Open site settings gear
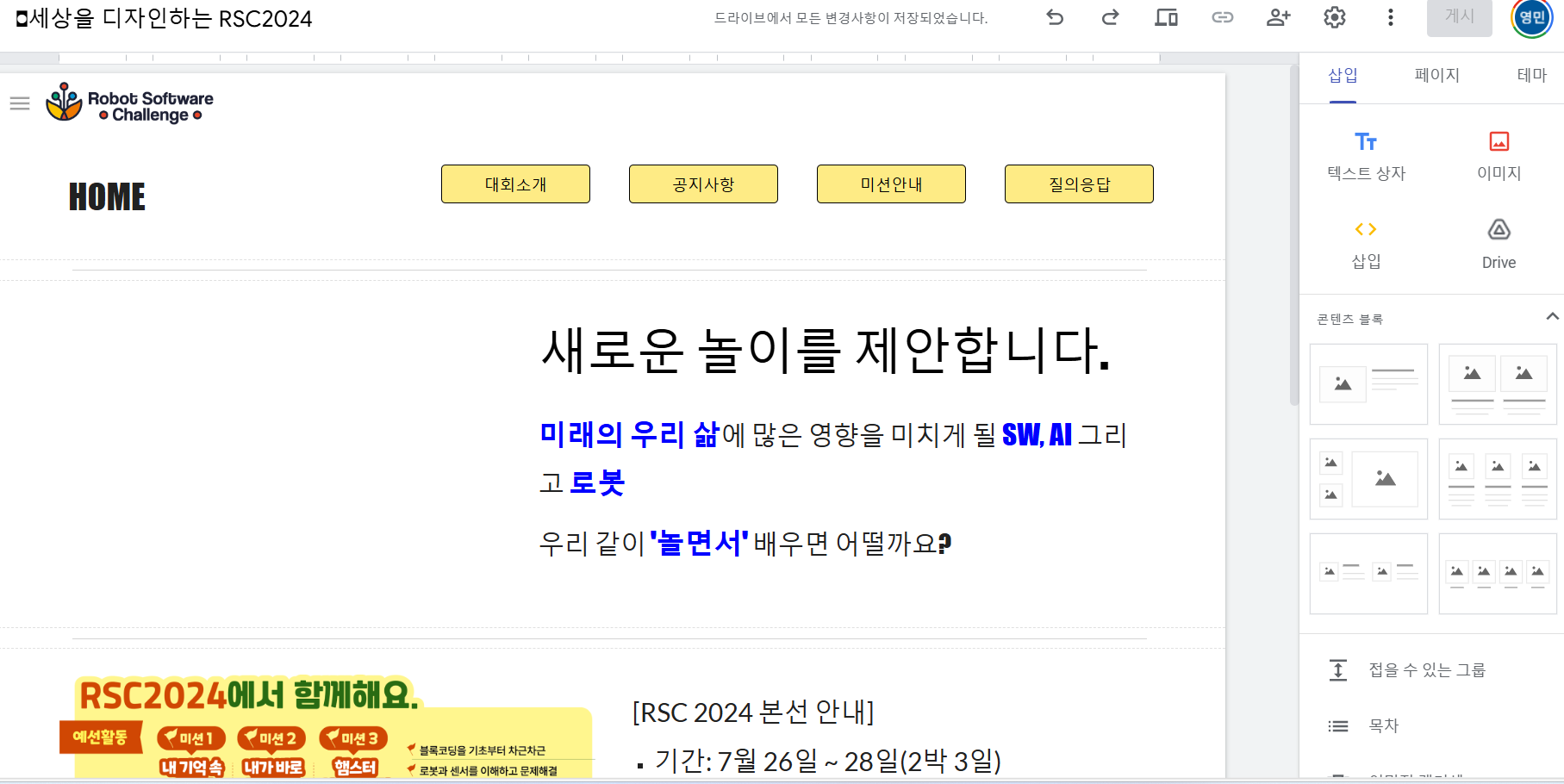Screen dimensions: 1564x784 (x=1334, y=17)
